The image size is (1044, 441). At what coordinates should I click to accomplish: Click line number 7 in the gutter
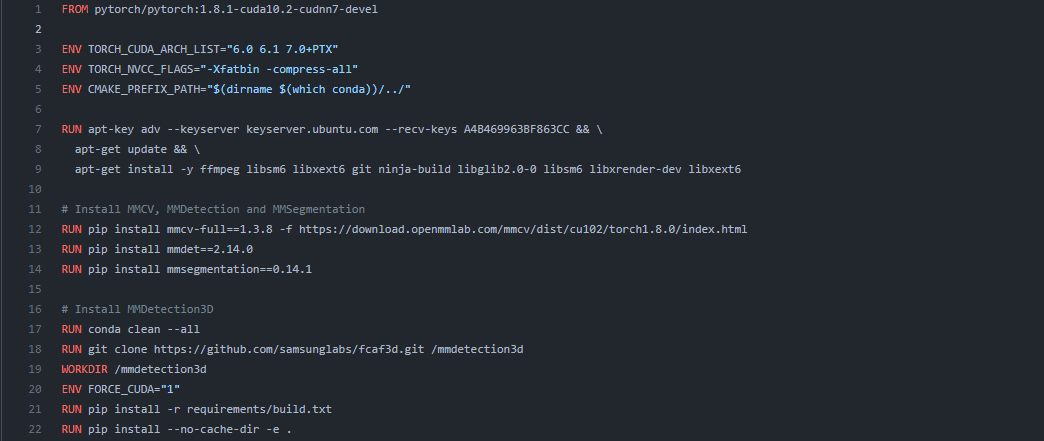[37, 129]
